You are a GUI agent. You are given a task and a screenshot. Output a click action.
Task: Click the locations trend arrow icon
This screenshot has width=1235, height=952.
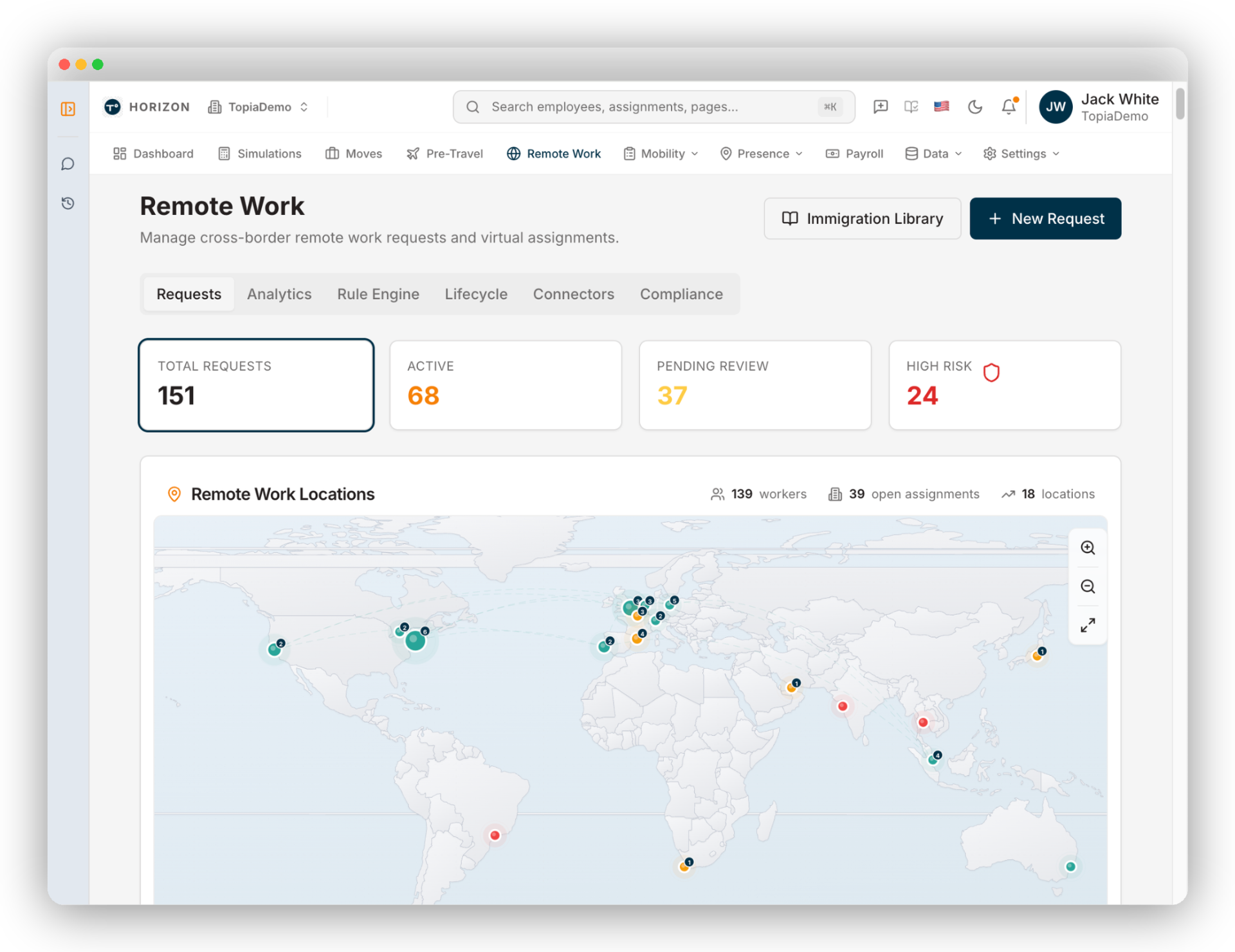1008,494
